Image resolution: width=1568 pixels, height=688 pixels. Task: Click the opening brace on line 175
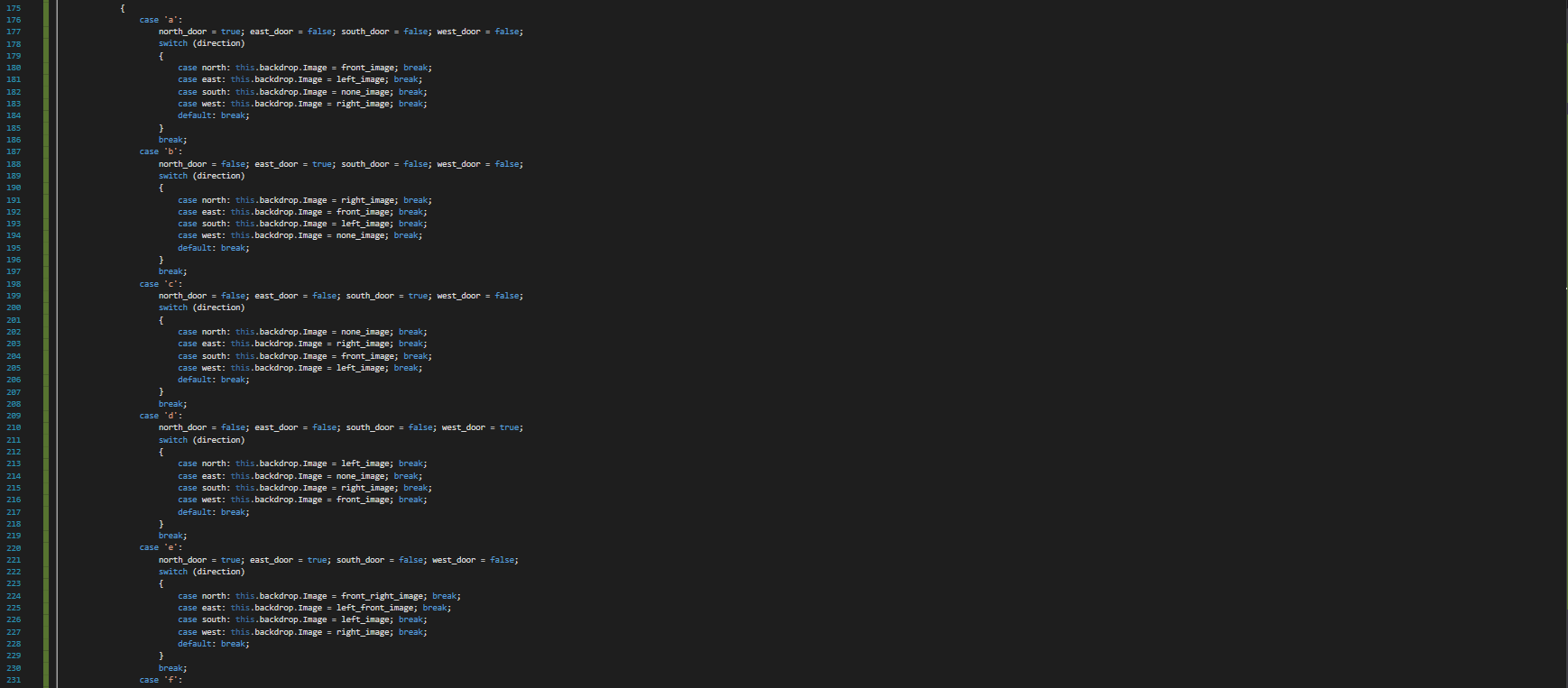click(x=123, y=8)
